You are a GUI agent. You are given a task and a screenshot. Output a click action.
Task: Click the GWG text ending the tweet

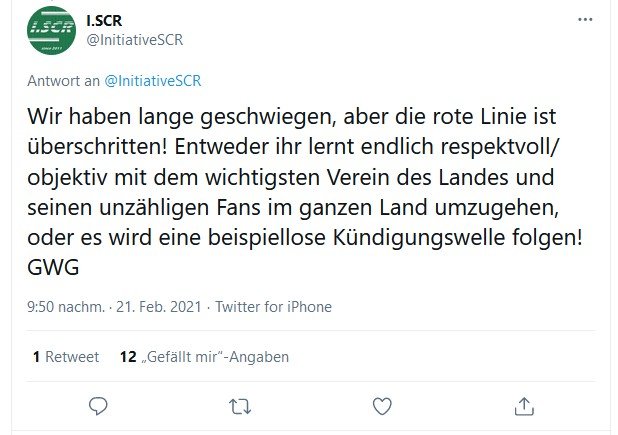(x=53, y=268)
